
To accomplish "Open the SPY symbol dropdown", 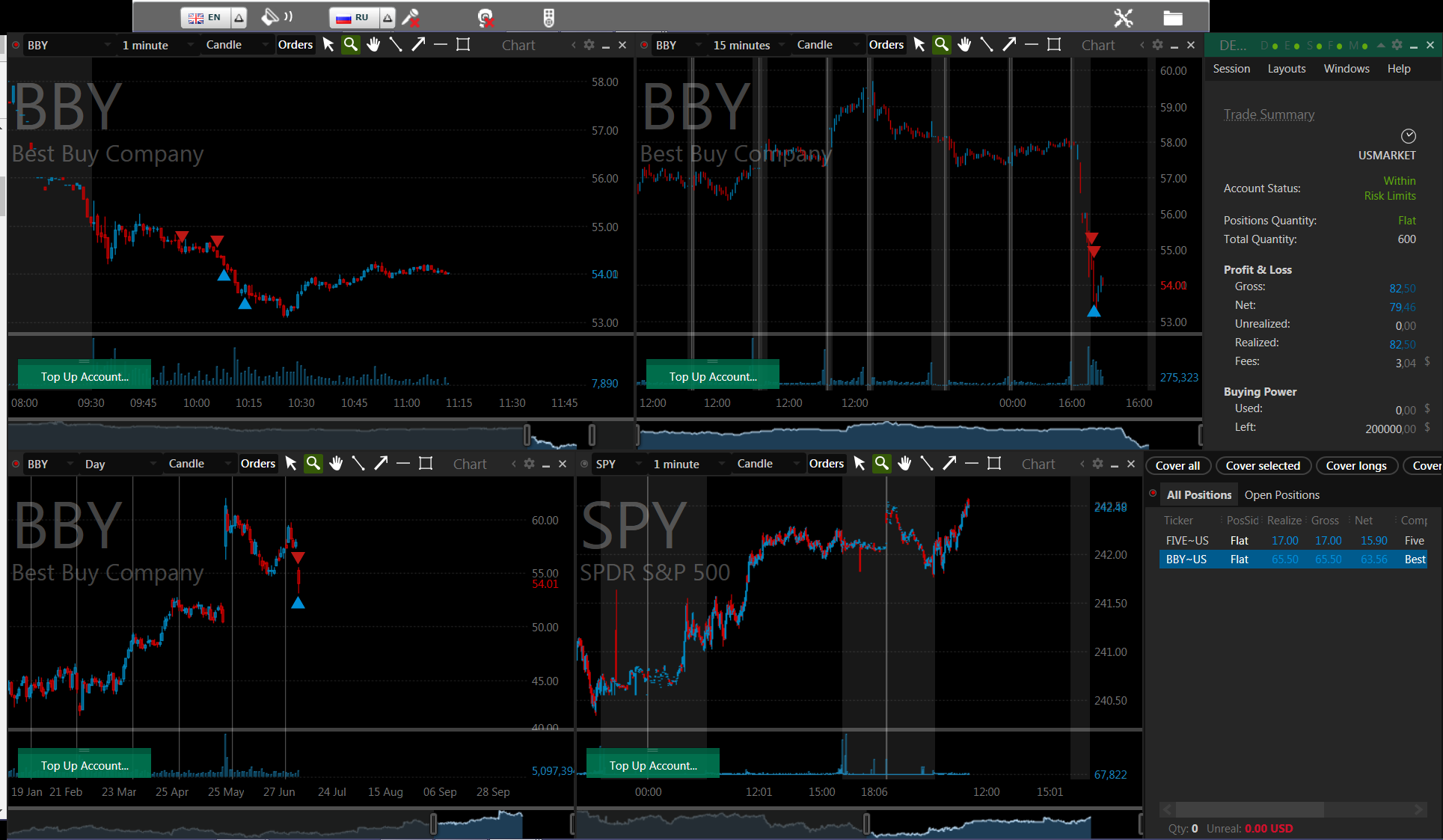I will click(x=619, y=464).
